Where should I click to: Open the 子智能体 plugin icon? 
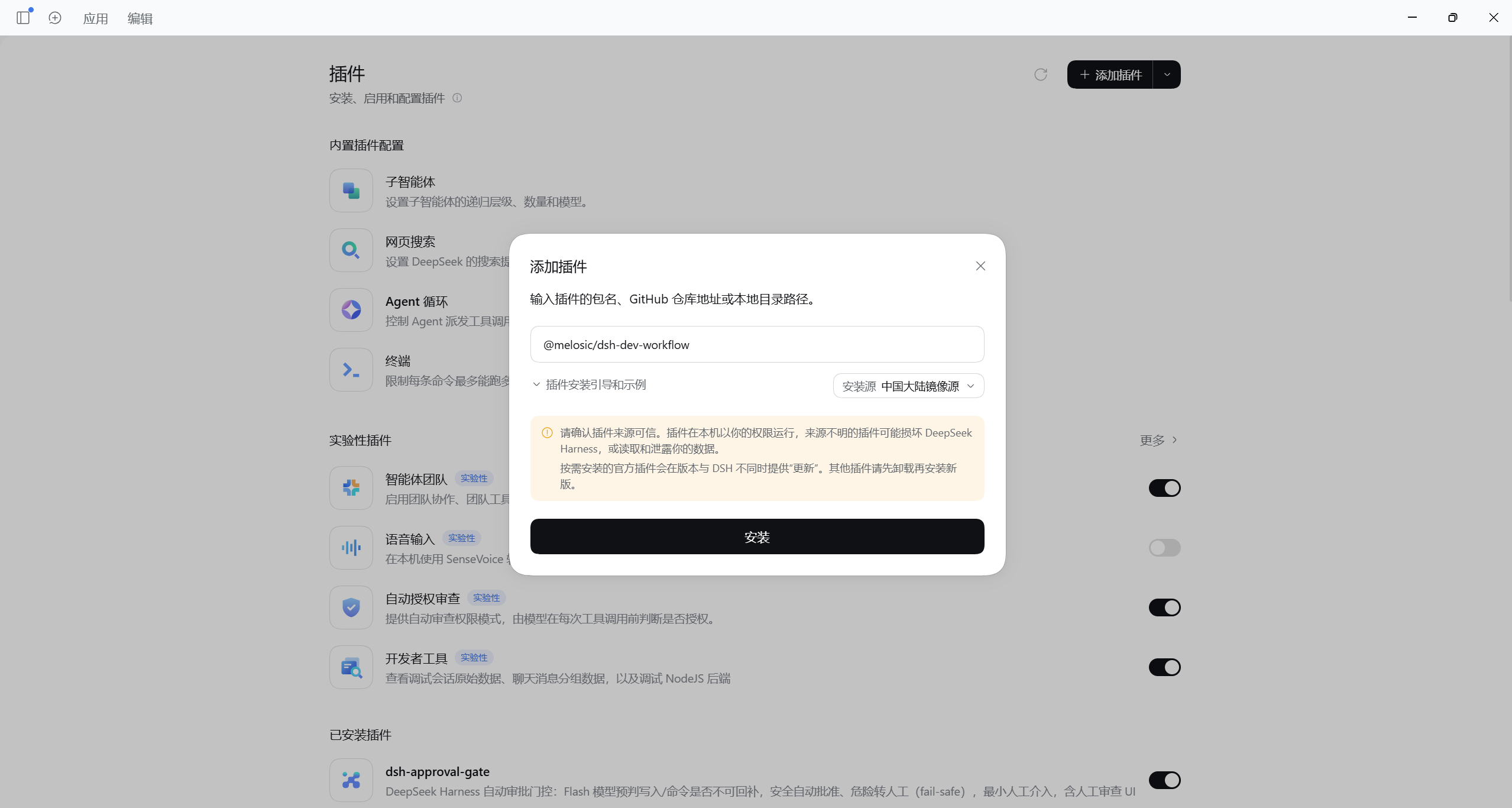coord(351,190)
